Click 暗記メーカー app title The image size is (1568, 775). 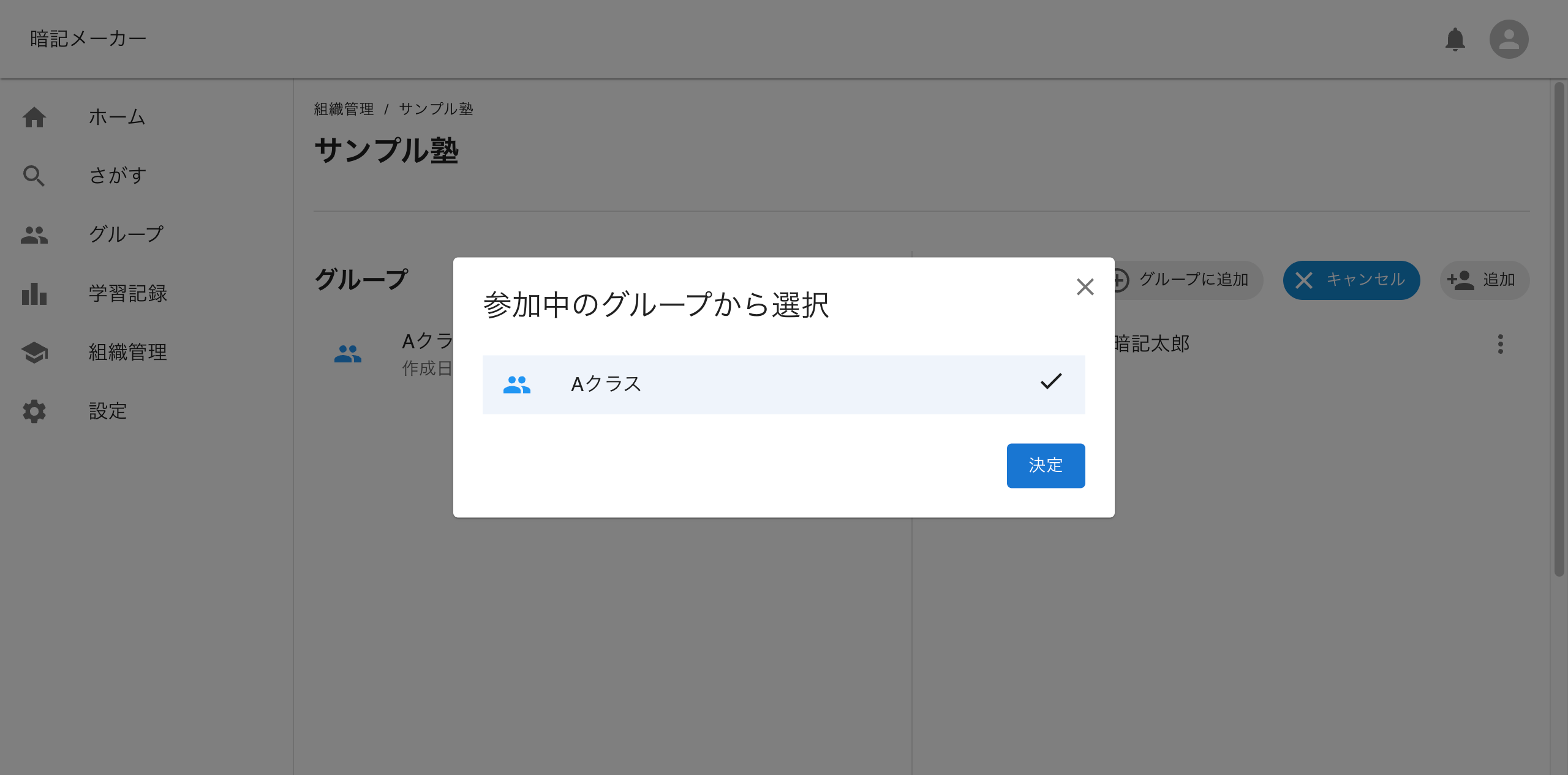[88, 39]
